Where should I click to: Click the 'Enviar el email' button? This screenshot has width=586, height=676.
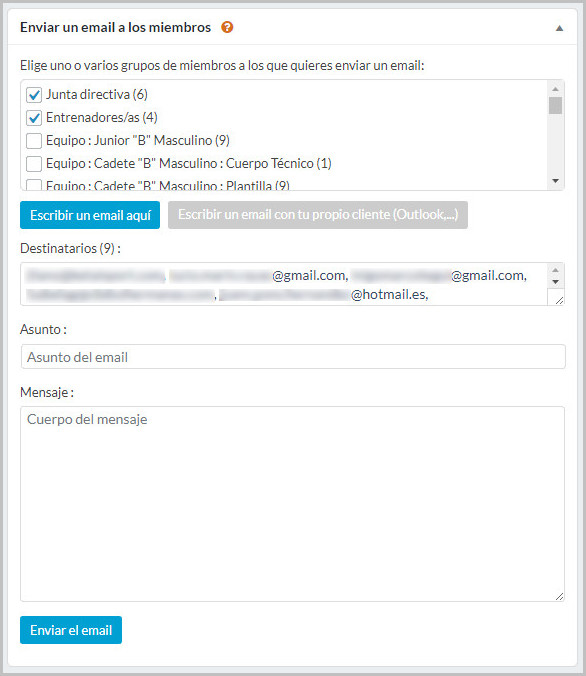coord(71,630)
